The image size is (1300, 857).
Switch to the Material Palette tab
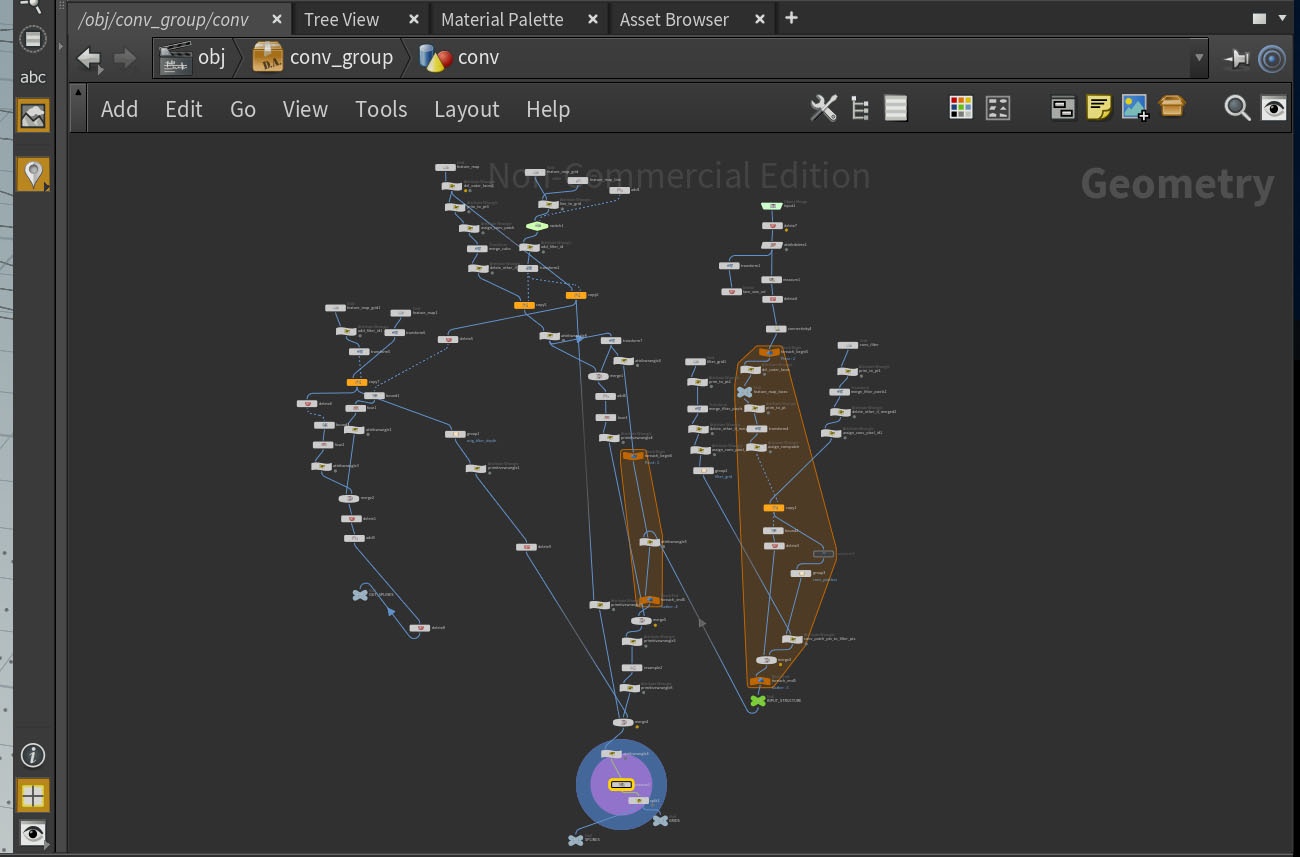[502, 18]
